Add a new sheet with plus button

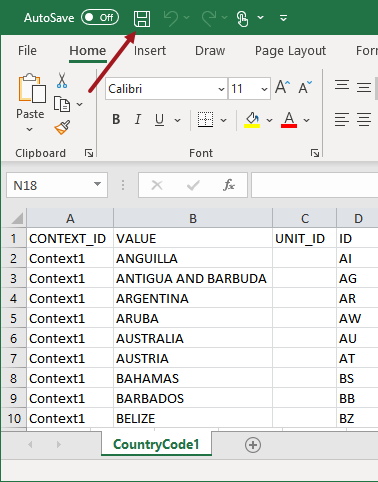(253, 445)
